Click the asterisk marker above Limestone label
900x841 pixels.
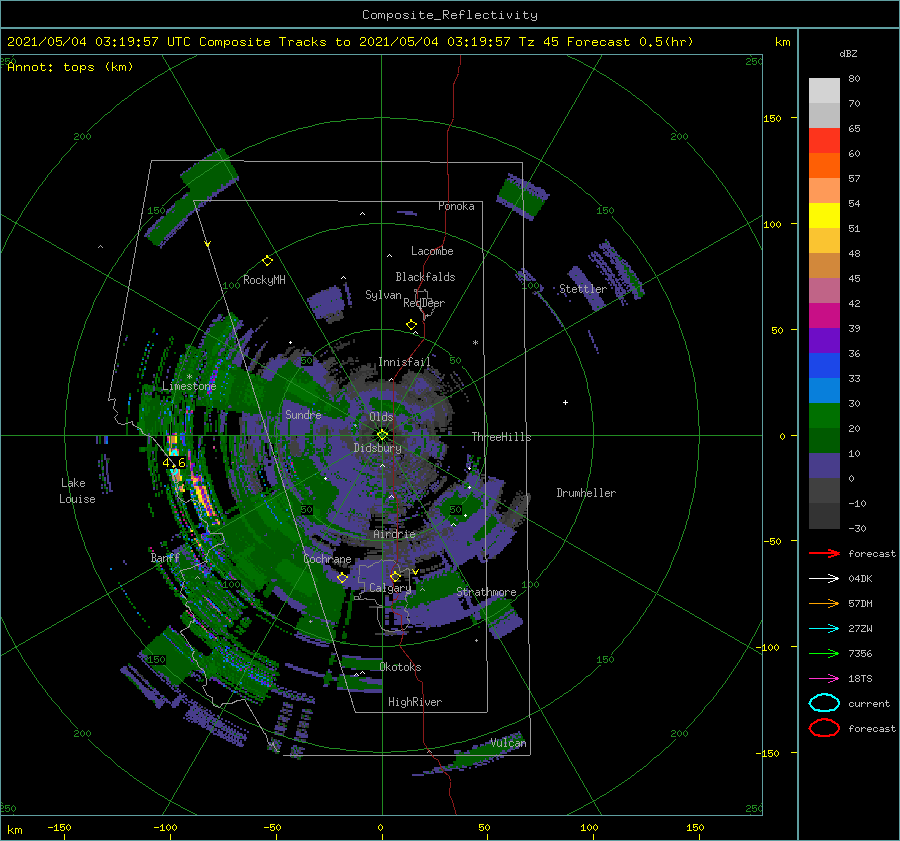(x=189, y=377)
